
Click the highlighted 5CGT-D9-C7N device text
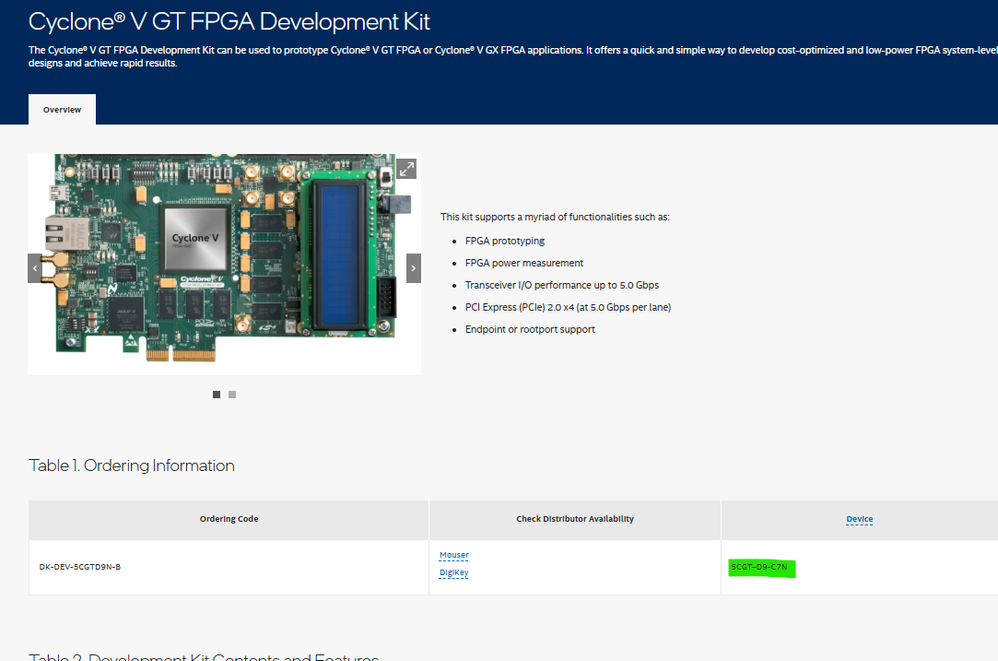click(x=760, y=568)
